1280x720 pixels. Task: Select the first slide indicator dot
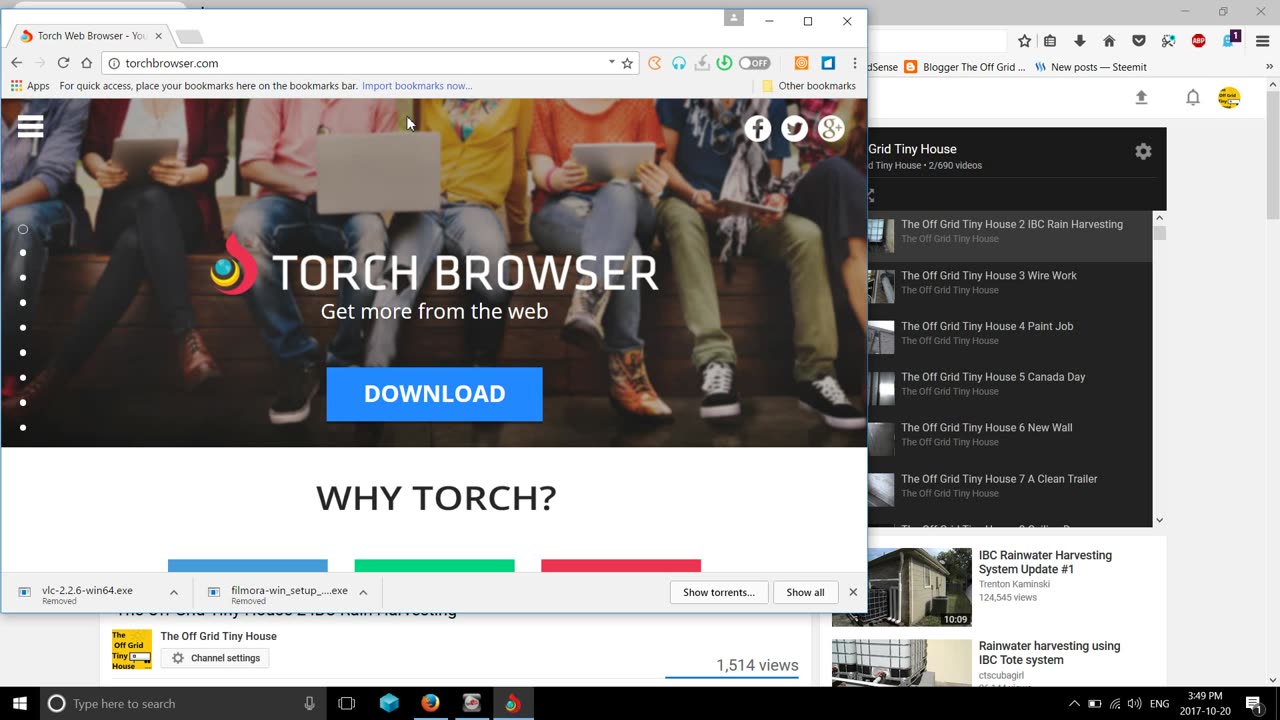click(23, 229)
